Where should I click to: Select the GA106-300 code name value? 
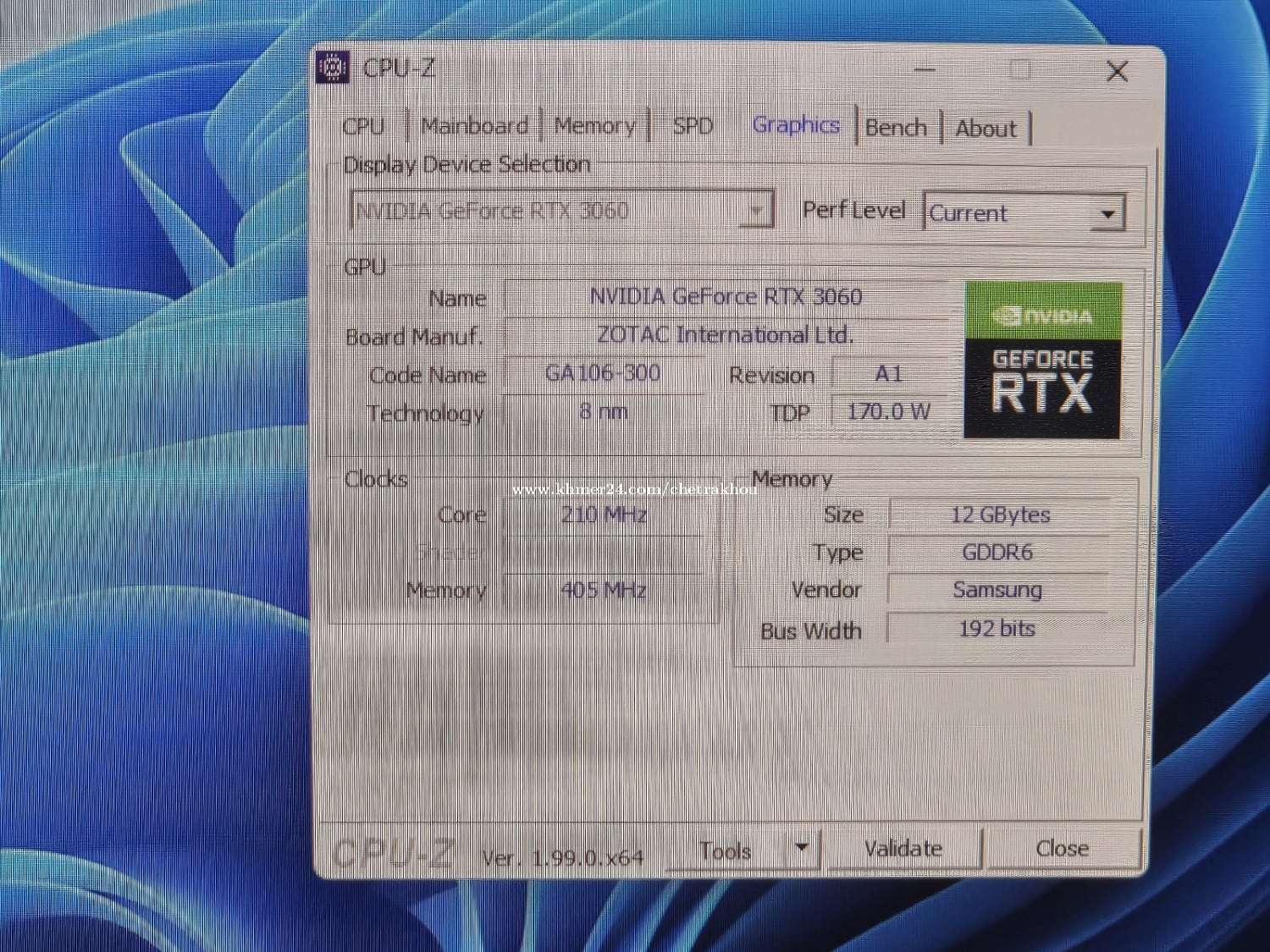click(x=603, y=372)
